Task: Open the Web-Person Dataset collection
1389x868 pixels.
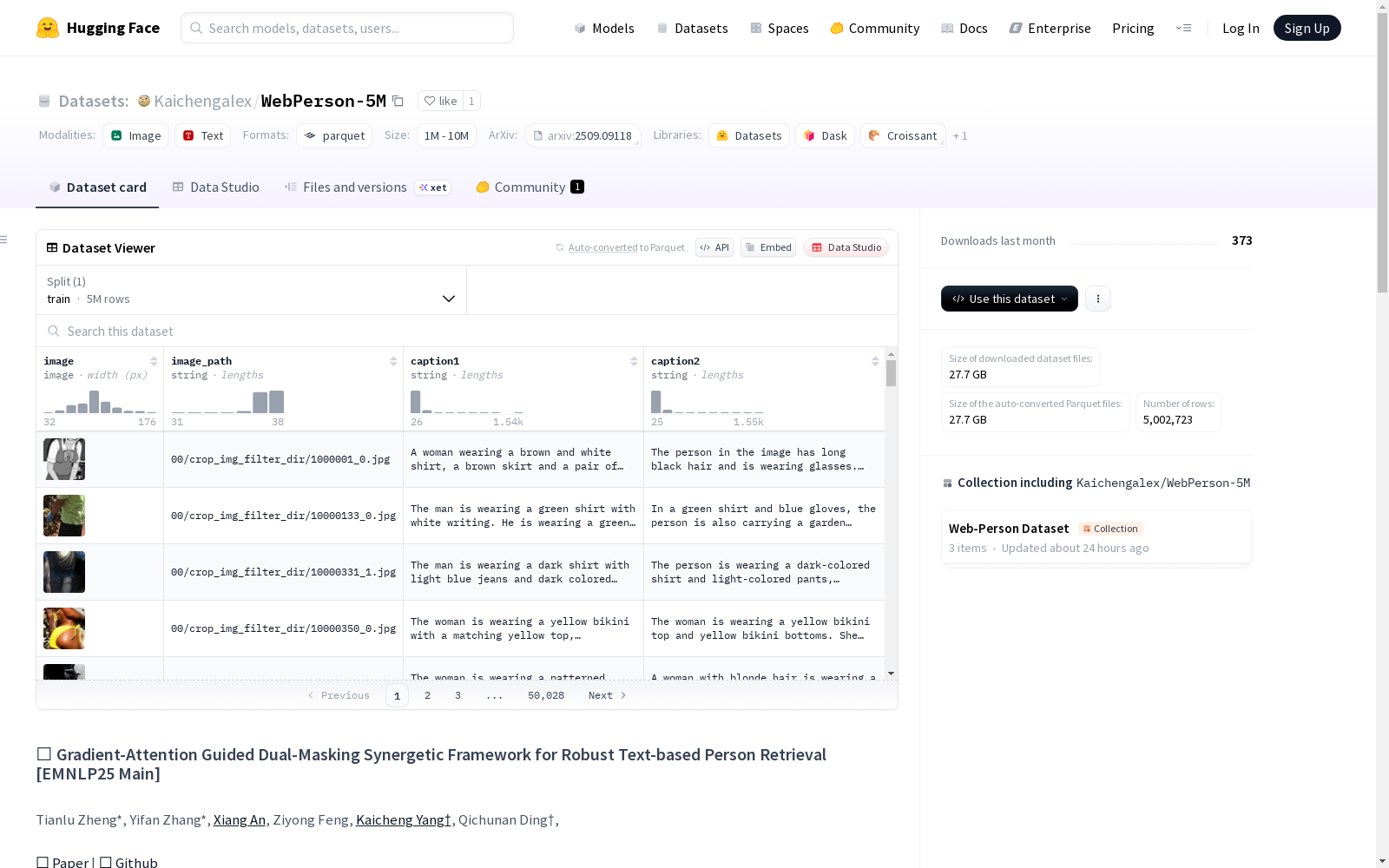Action: tap(1096, 538)
